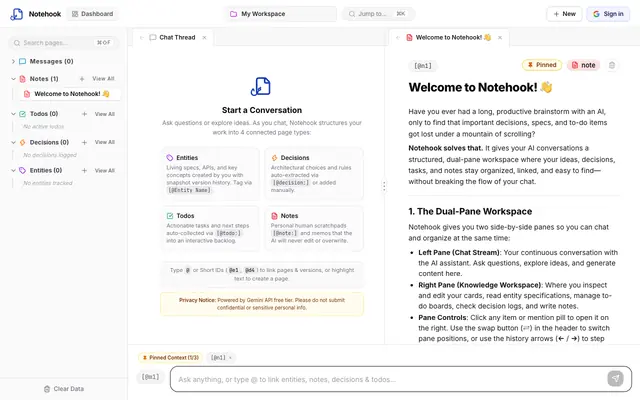Click the Entities info card
Image resolution: width=640 pixels, height=400 pixels.
point(210,173)
